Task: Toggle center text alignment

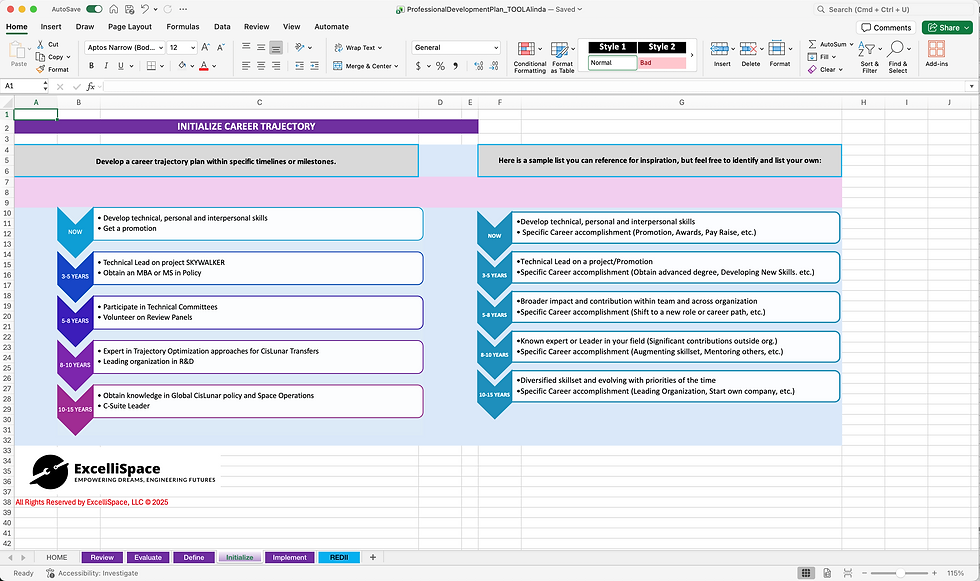Action: [x=260, y=65]
